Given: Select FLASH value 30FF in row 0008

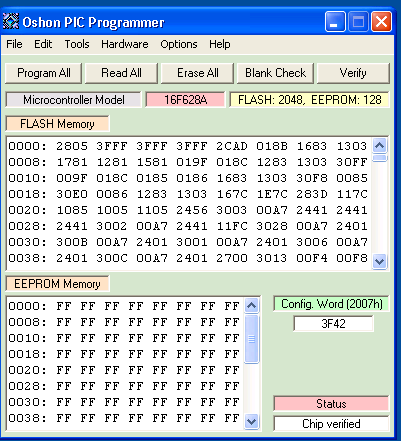Looking at the screenshot, I should [352, 162].
